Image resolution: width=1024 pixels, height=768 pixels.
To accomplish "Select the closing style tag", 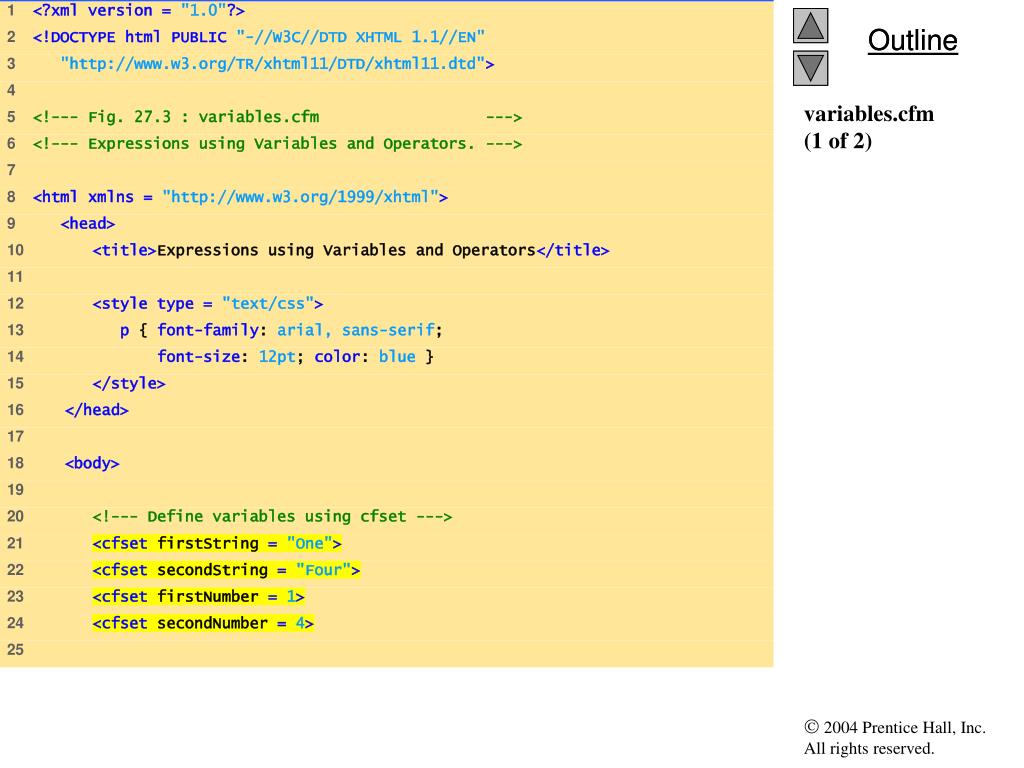I will [x=129, y=383].
